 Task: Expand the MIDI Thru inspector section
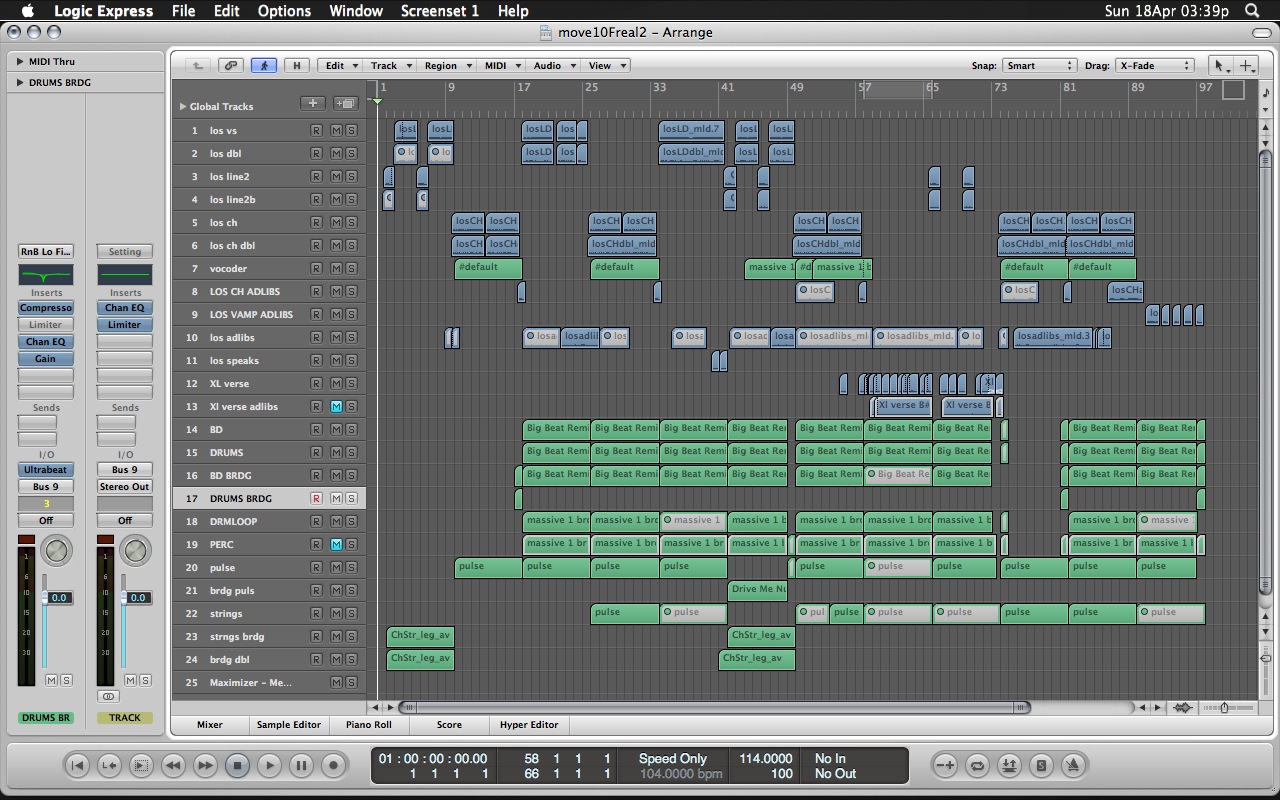[20, 62]
